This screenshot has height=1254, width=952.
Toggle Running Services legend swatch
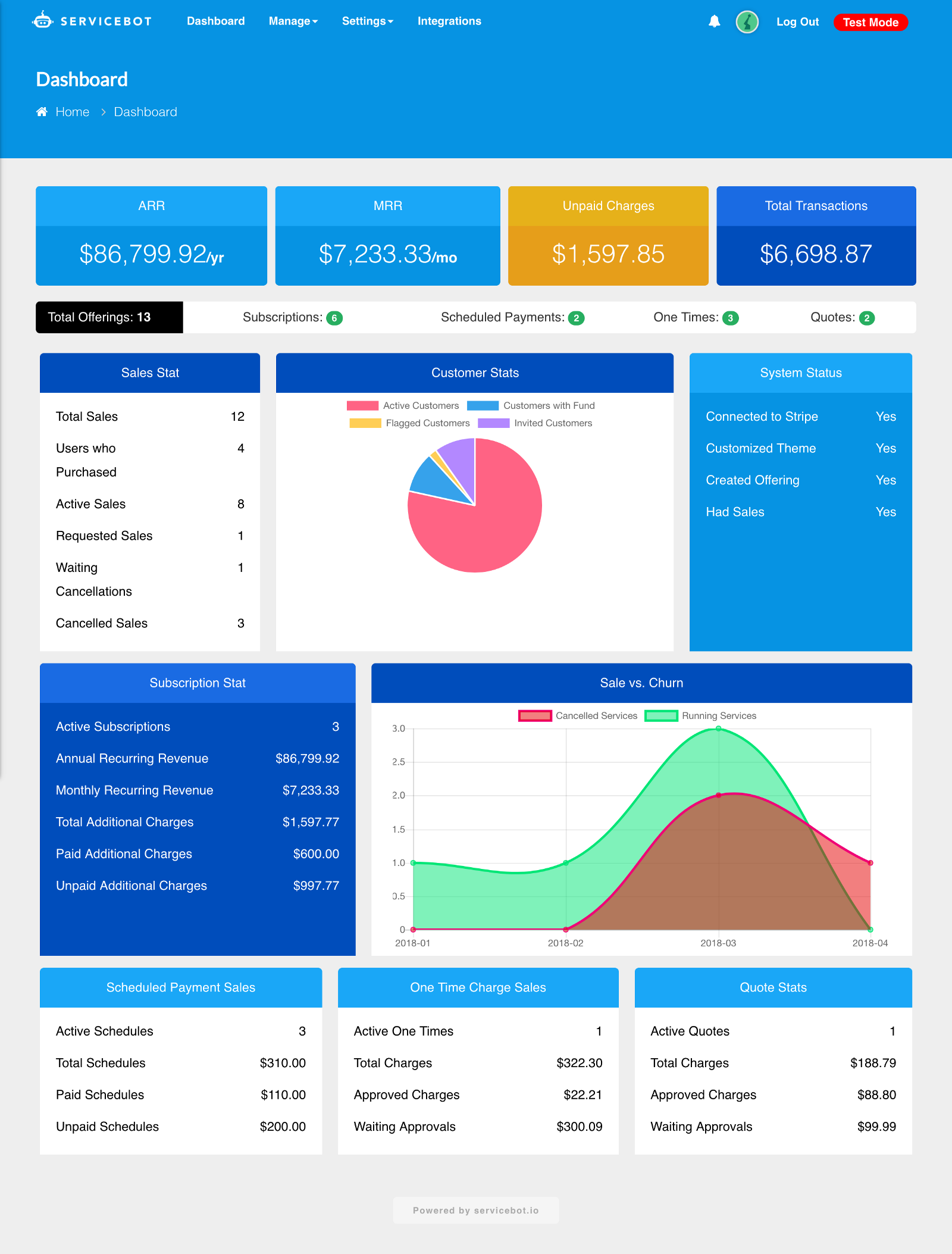661,715
